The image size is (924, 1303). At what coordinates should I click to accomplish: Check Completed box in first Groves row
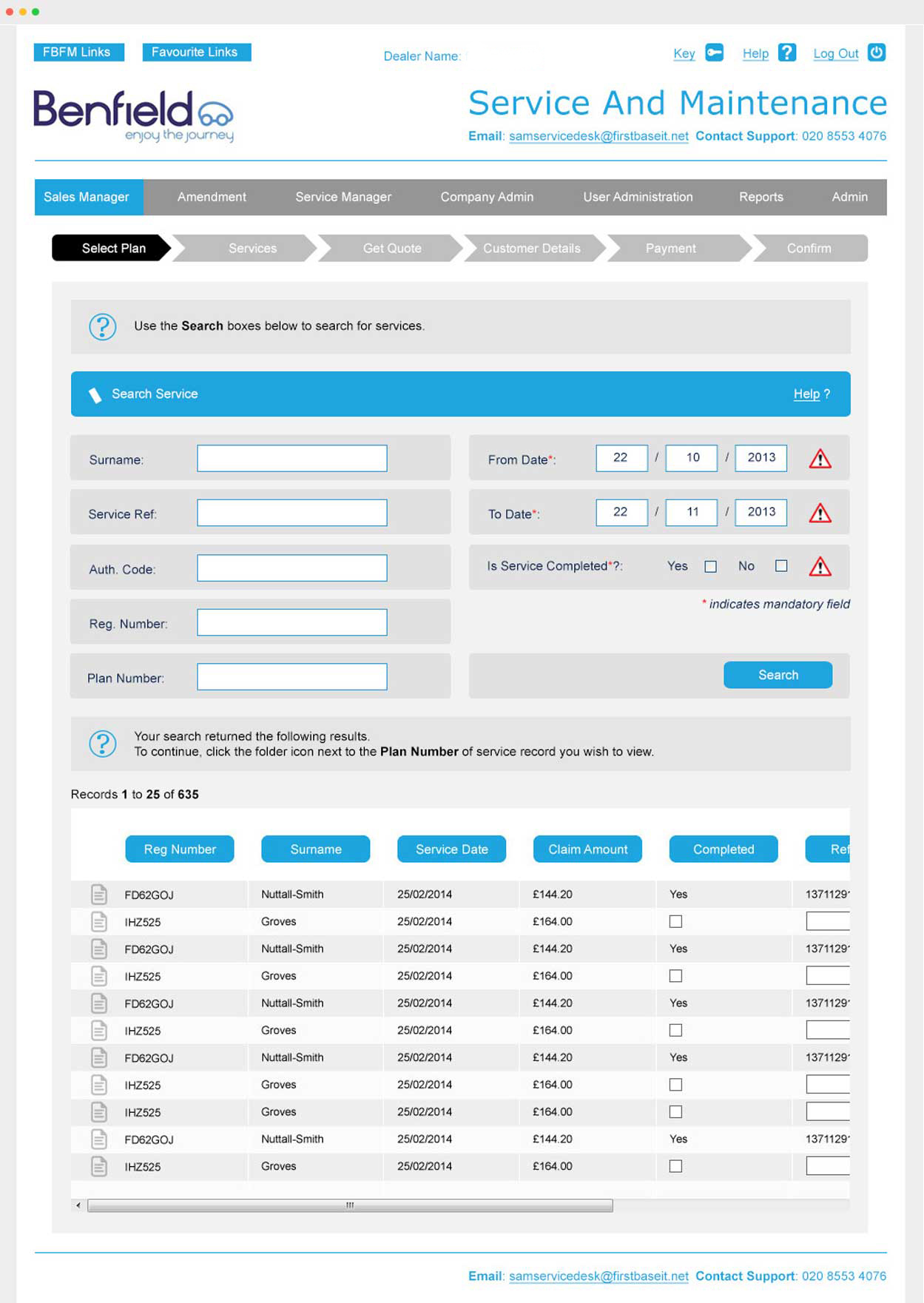pos(675,922)
